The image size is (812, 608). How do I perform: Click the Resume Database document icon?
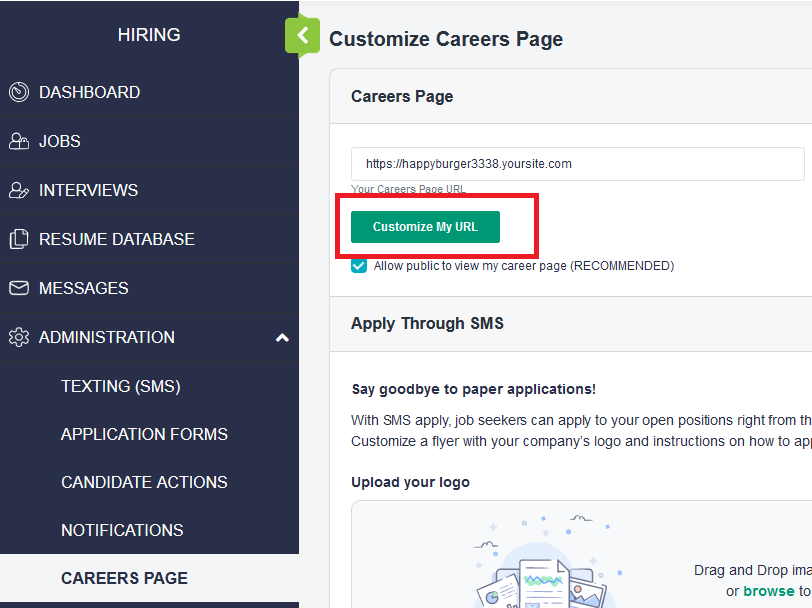click(x=18, y=239)
